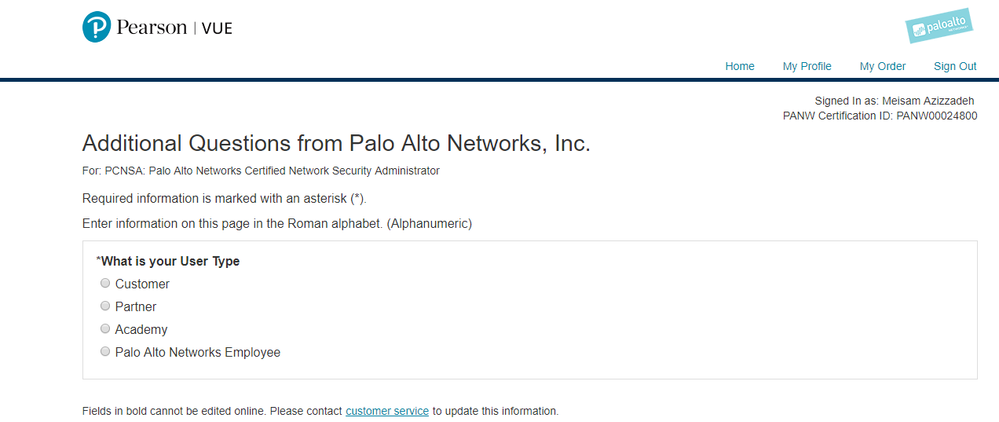This screenshot has width=999, height=422.
Task: Click the What is your User Type question
Action: click(x=170, y=261)
